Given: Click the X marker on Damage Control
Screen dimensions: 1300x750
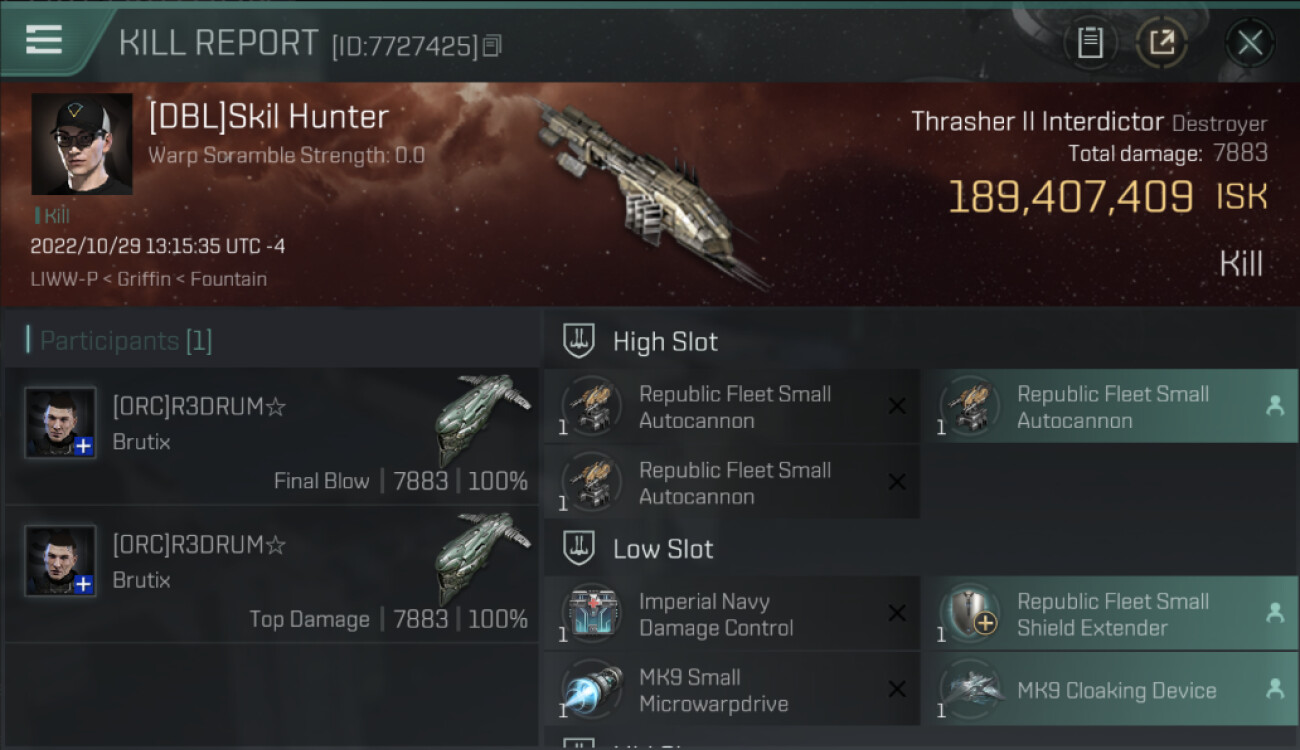Looking at the screenshot, I should tap(897, 613).
